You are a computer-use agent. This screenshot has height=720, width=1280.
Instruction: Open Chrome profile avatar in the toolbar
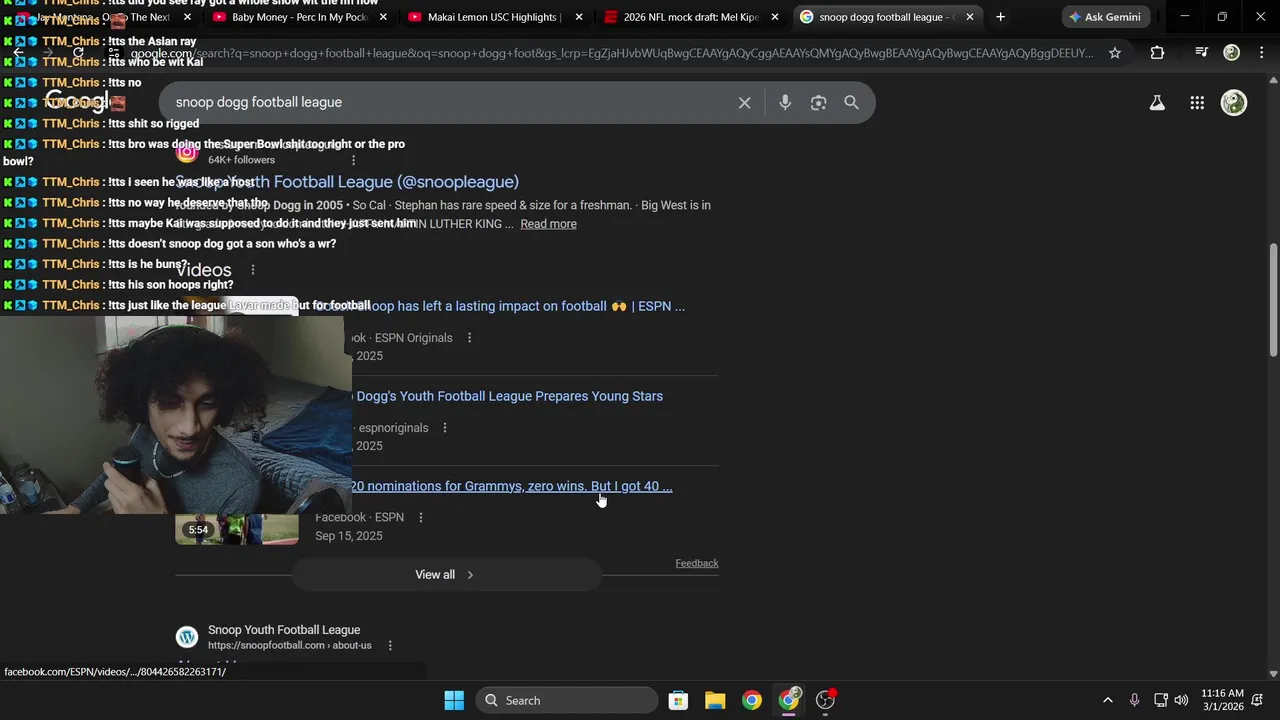(1232, 53)
